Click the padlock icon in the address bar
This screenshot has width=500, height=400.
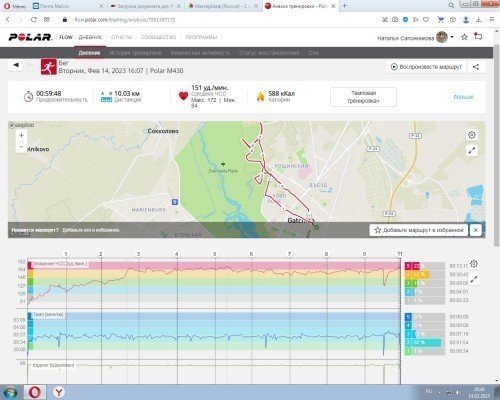(x=65, y=20)
